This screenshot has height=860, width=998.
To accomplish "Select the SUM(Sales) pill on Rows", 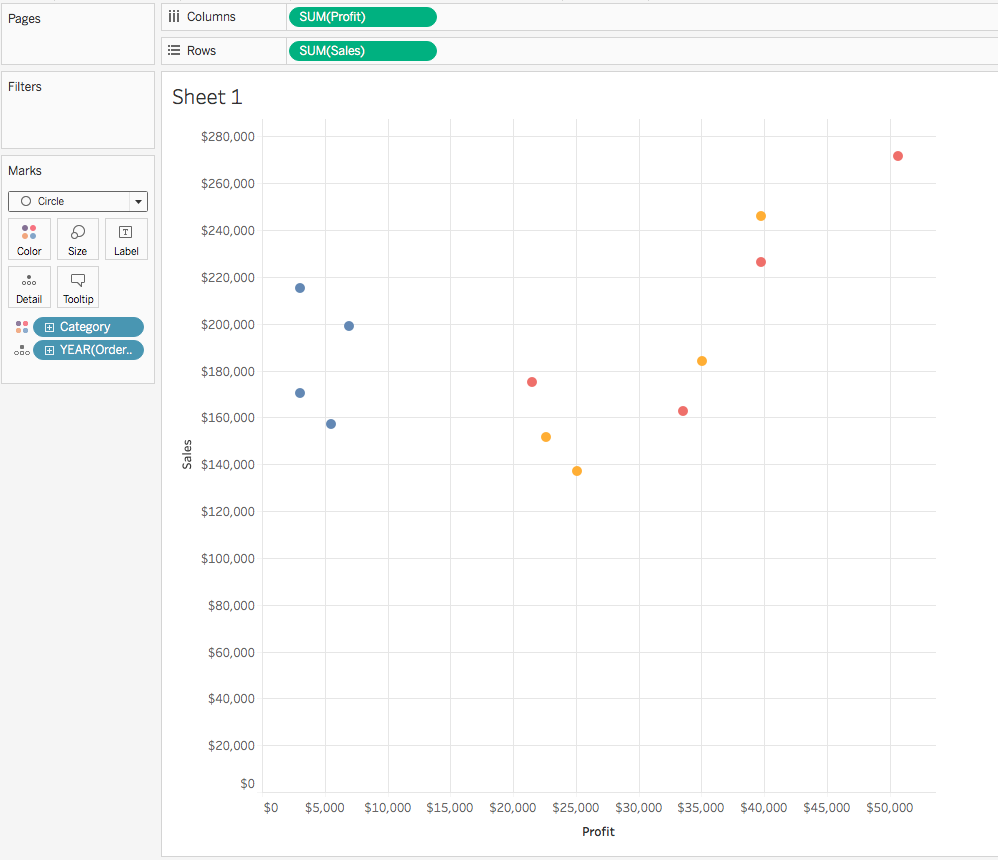I will (362, 50).
